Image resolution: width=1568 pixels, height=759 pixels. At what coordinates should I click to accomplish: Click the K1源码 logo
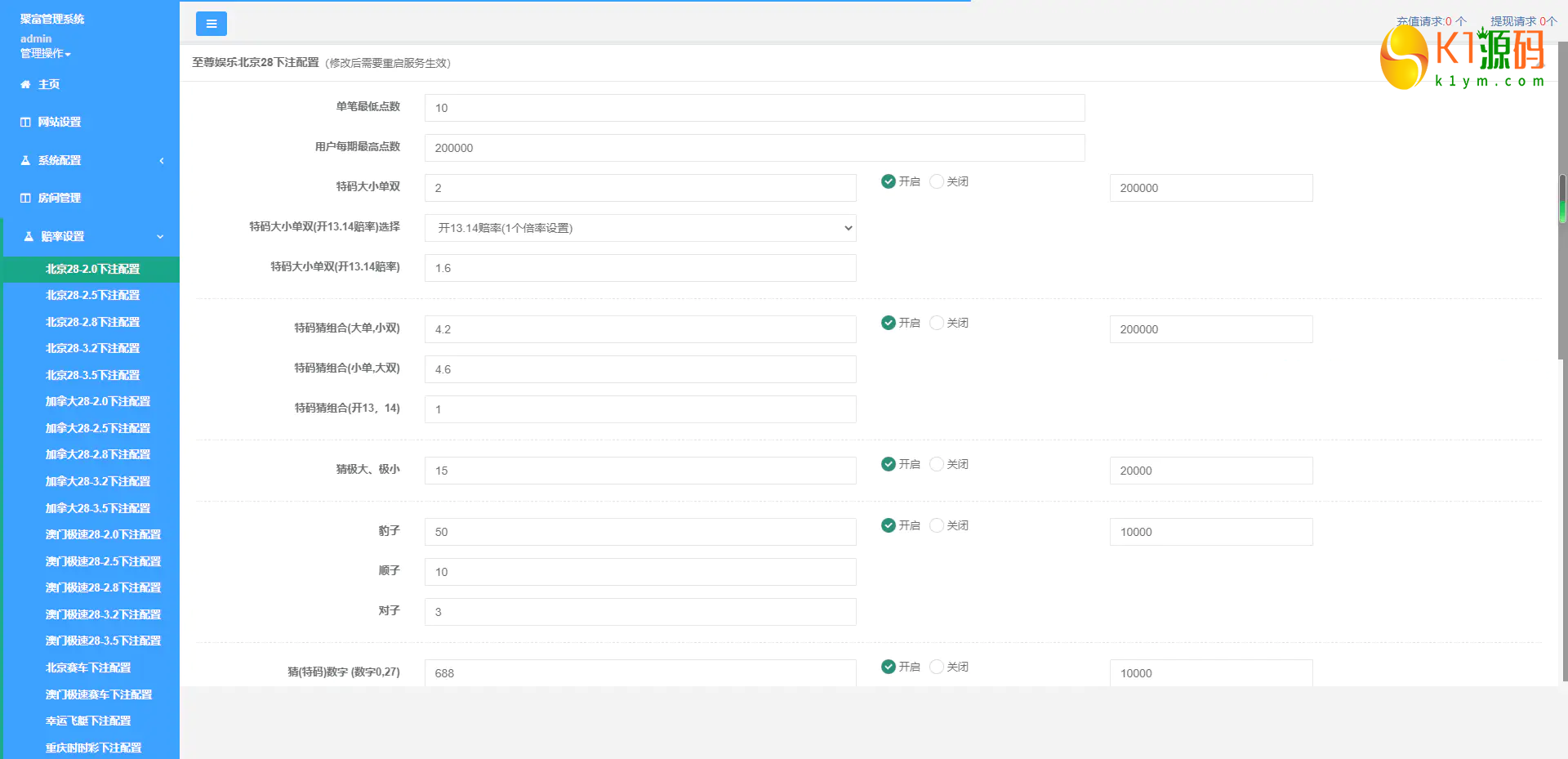[1462, 59]
